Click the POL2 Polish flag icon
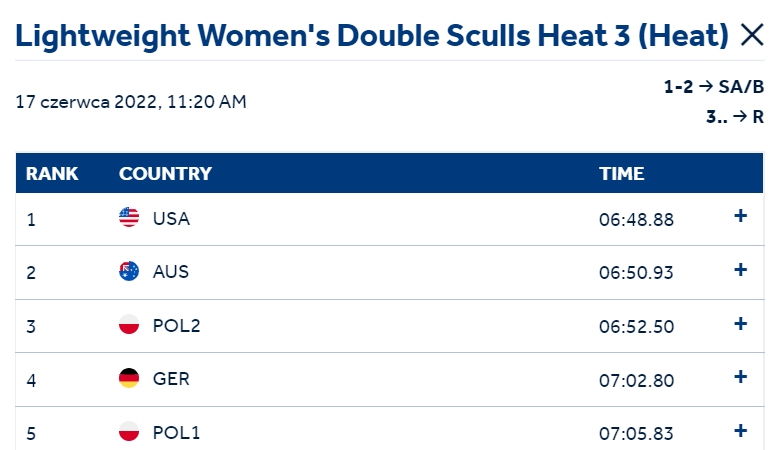 [129, 324]
